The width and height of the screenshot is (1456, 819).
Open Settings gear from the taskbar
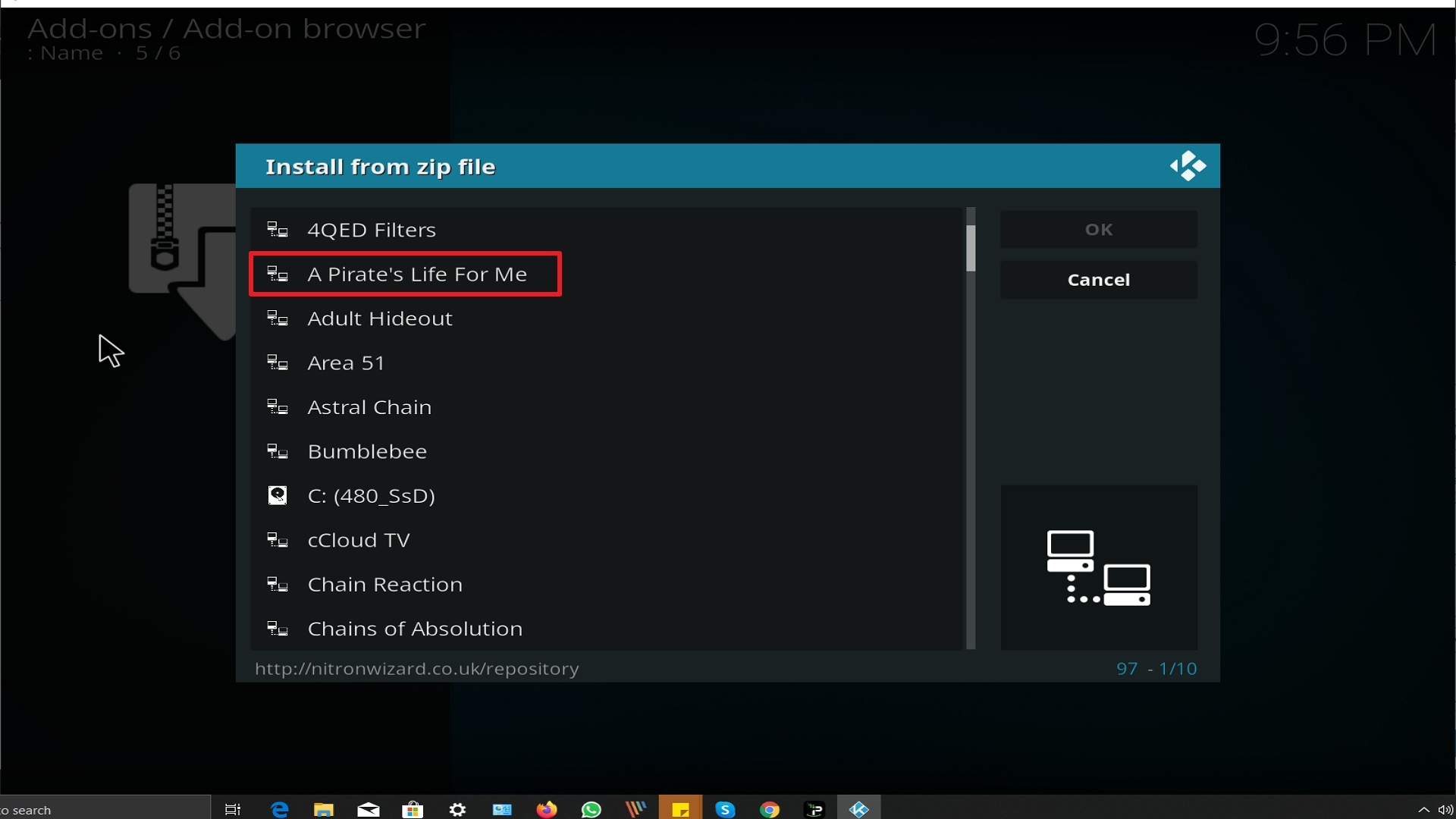457,809
